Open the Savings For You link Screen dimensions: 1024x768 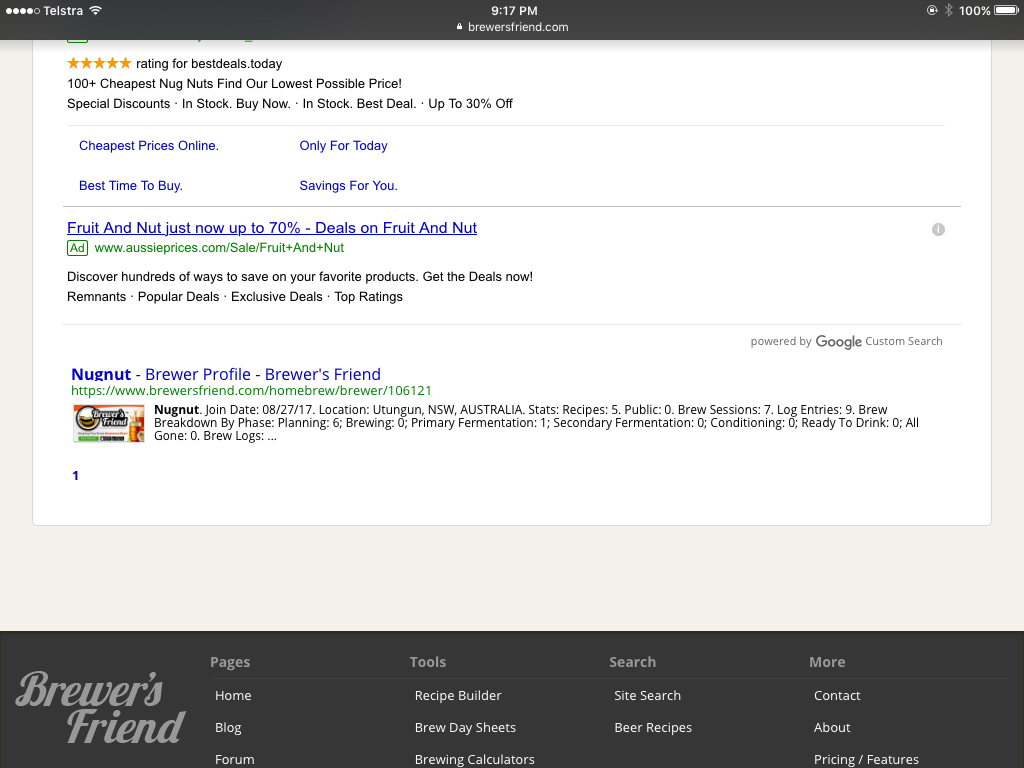coord(349,185)
